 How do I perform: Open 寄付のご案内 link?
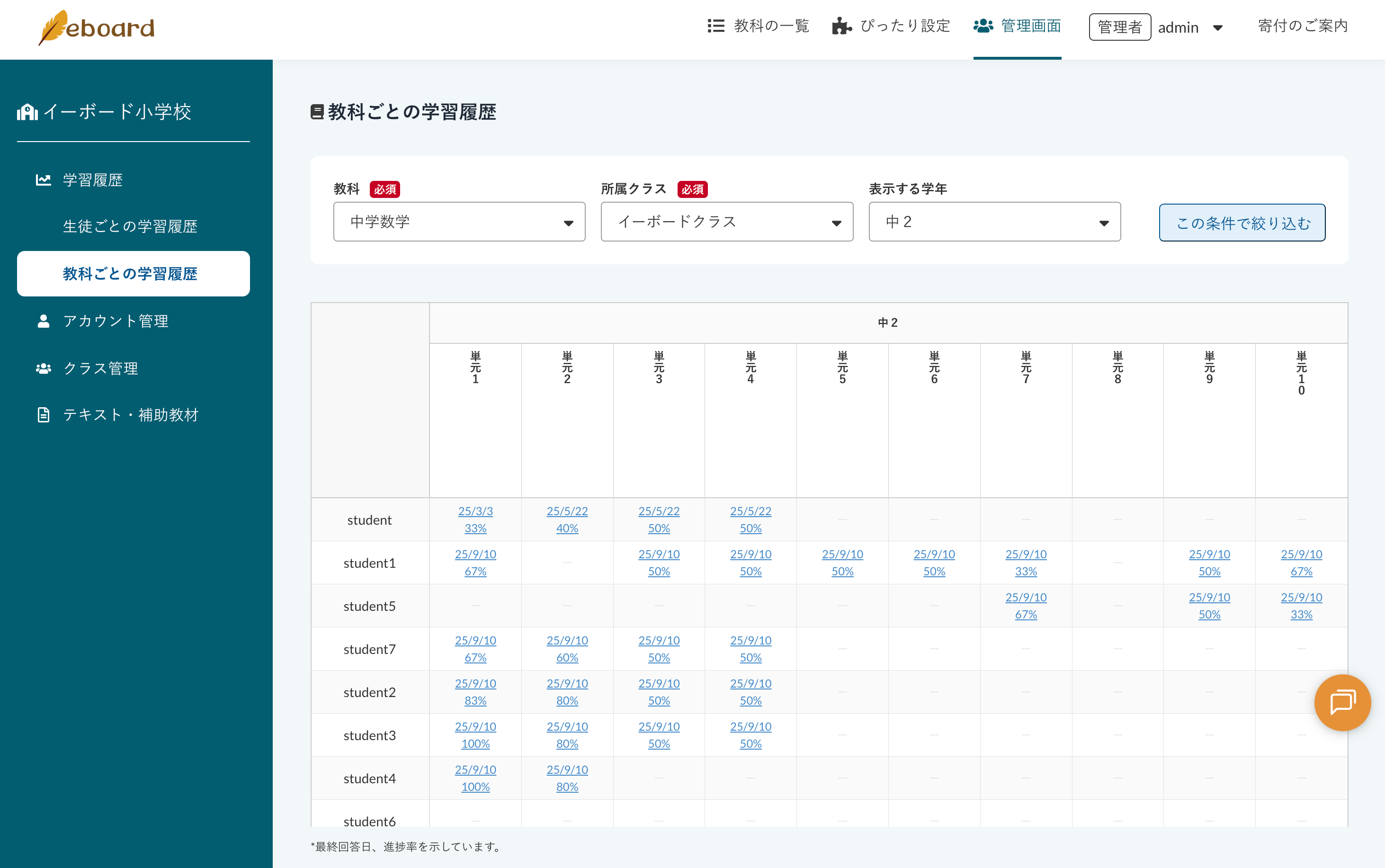pos(1302,26)
